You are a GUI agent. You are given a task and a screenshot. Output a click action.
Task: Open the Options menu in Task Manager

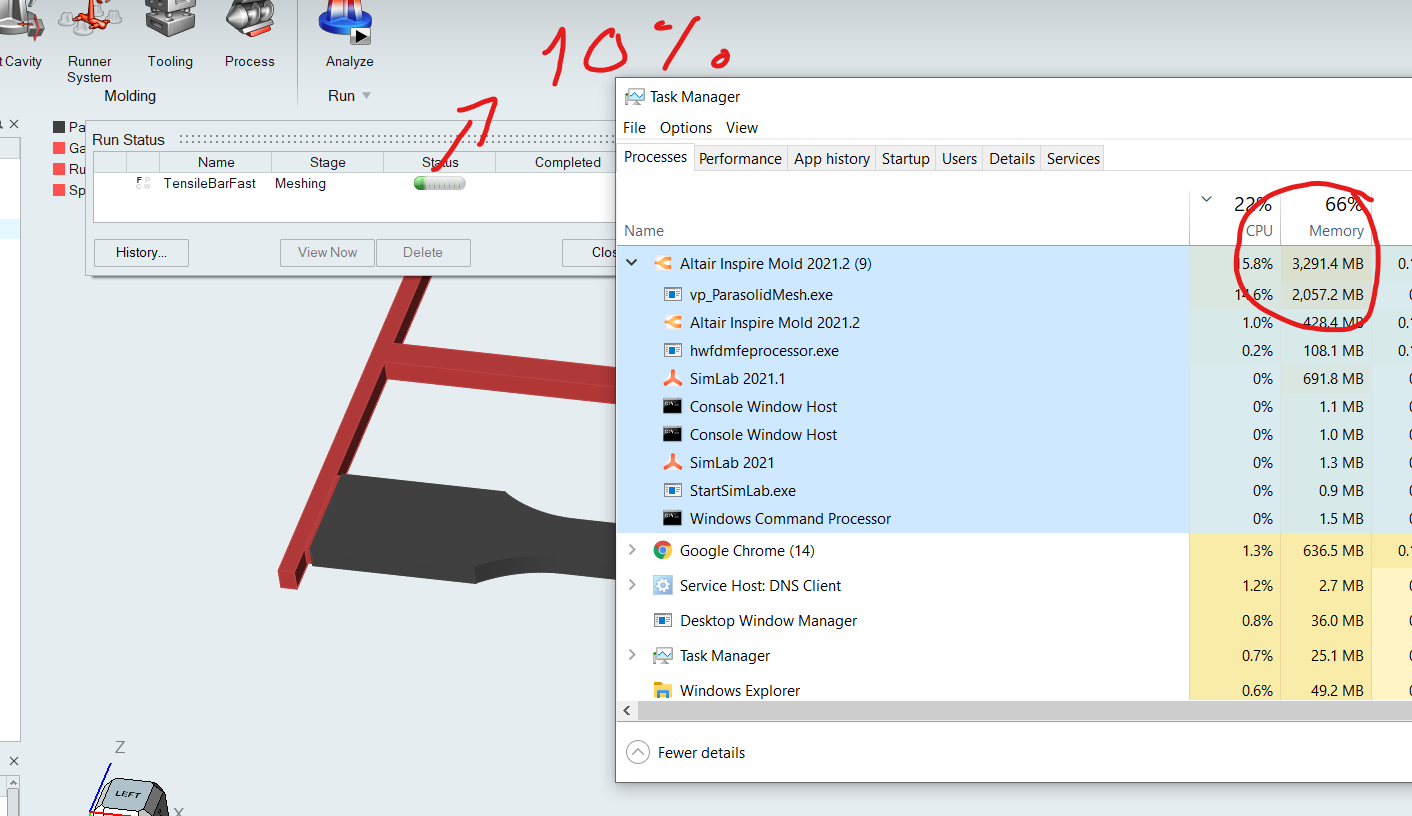tap(686, 128)
